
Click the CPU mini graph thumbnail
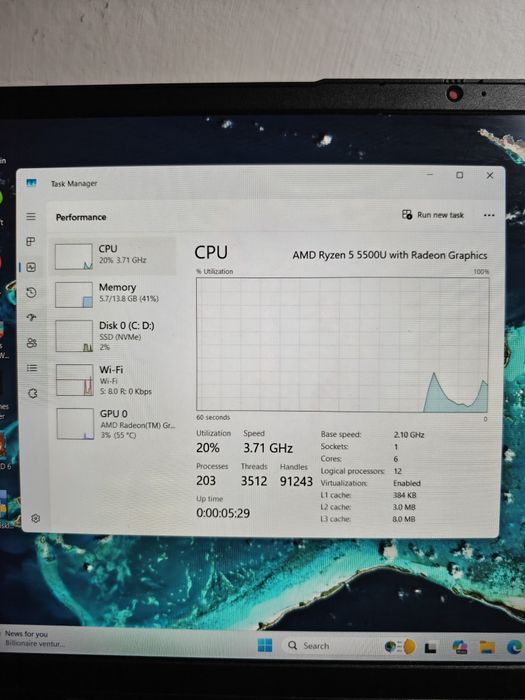74,256
